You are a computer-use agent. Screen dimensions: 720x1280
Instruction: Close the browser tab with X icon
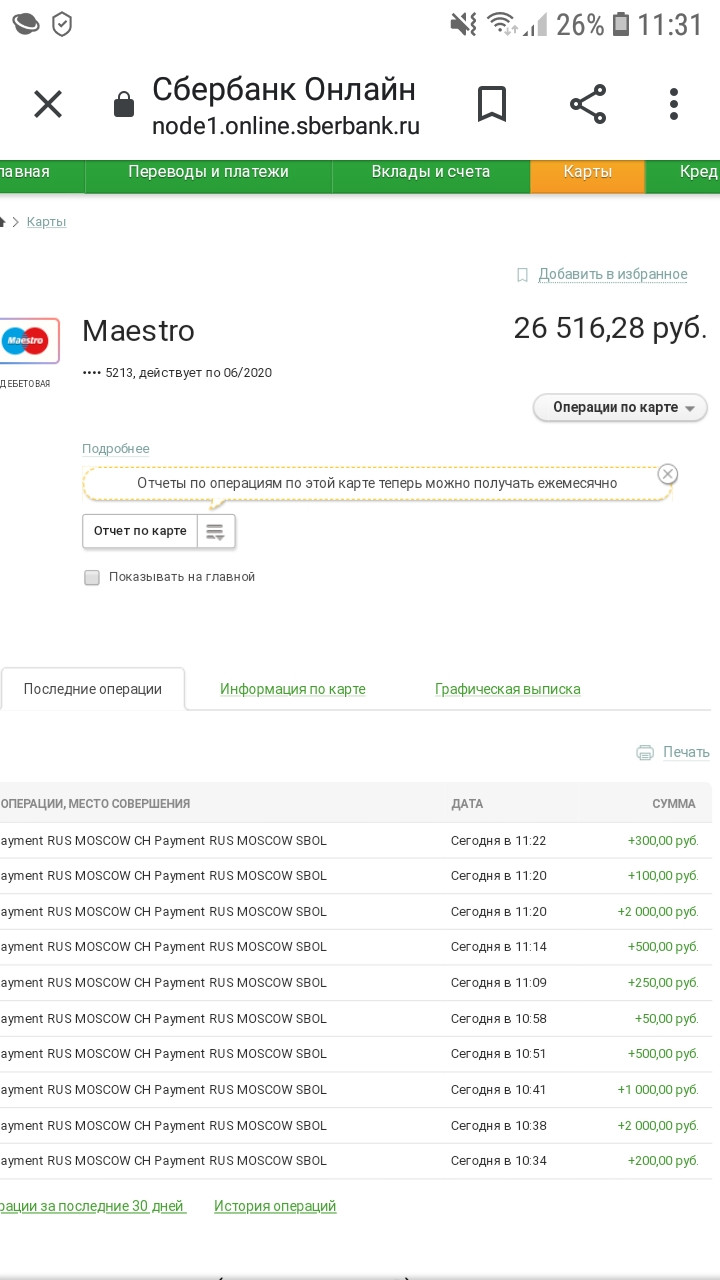pyautogui.click(x=48, y=104)
